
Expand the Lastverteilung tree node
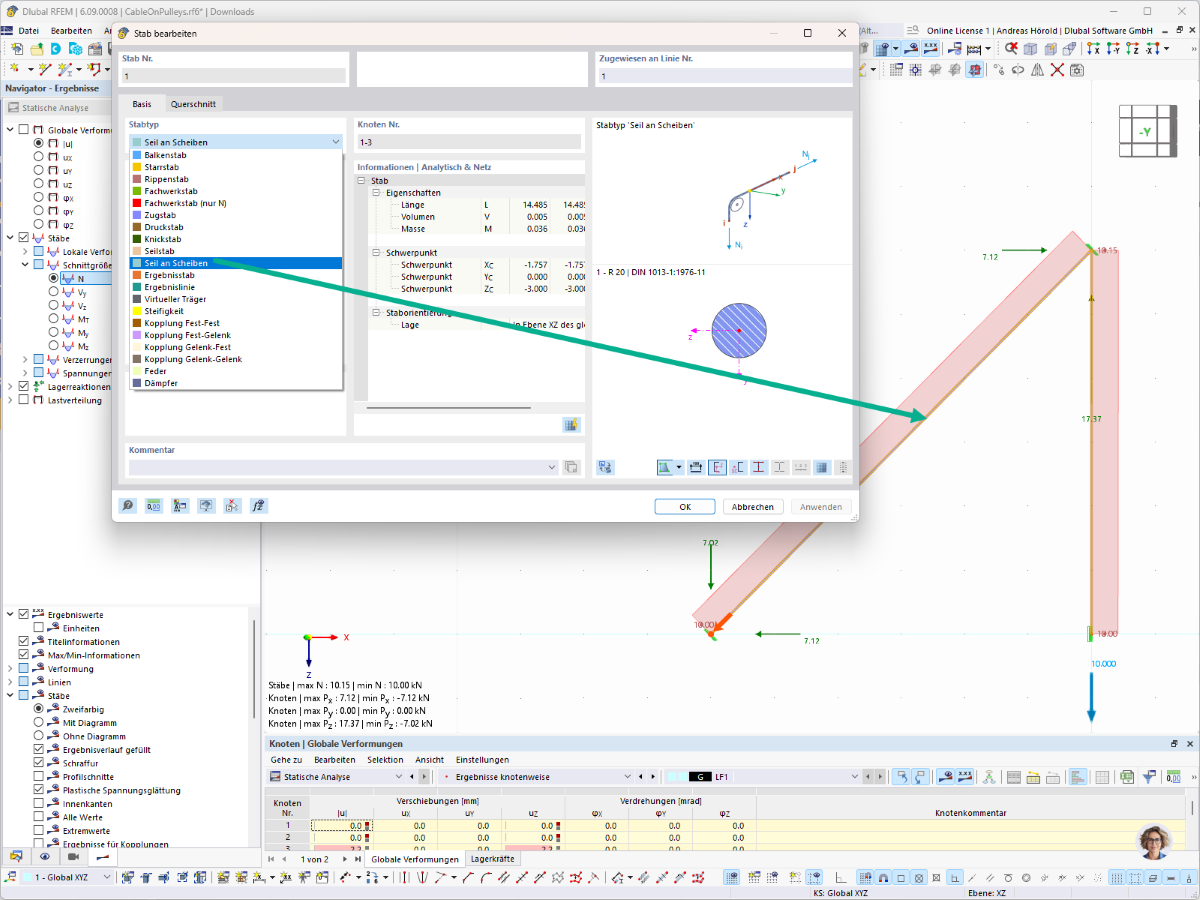[11, 400]
